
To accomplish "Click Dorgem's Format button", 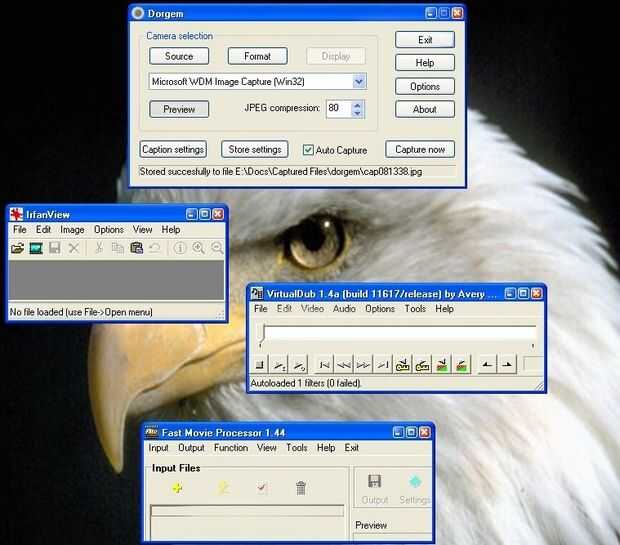I will [x=257, y=56].
